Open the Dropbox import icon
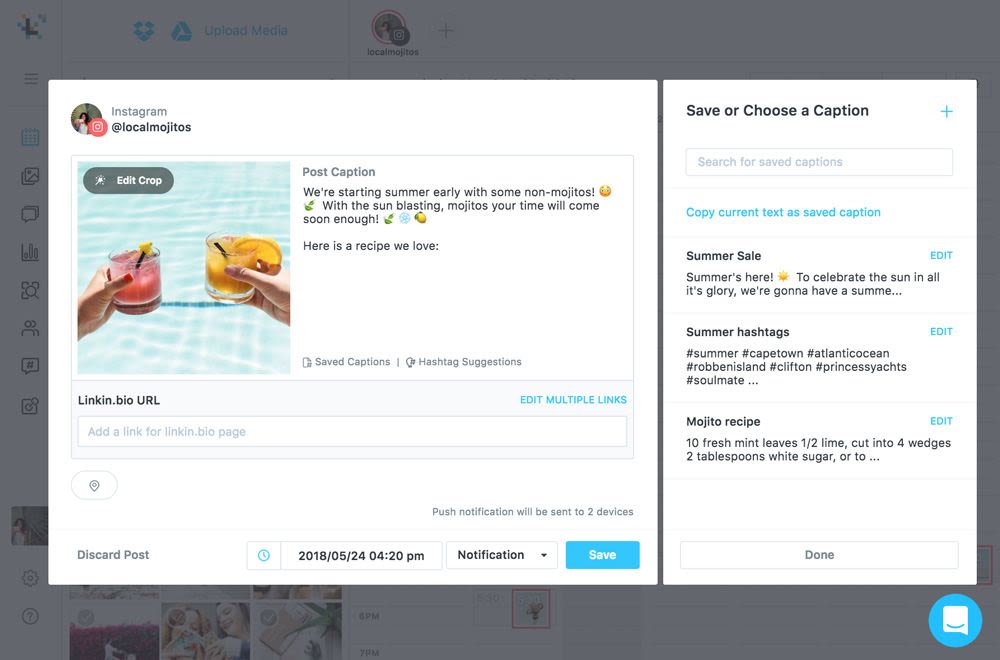 click(144, 31)
